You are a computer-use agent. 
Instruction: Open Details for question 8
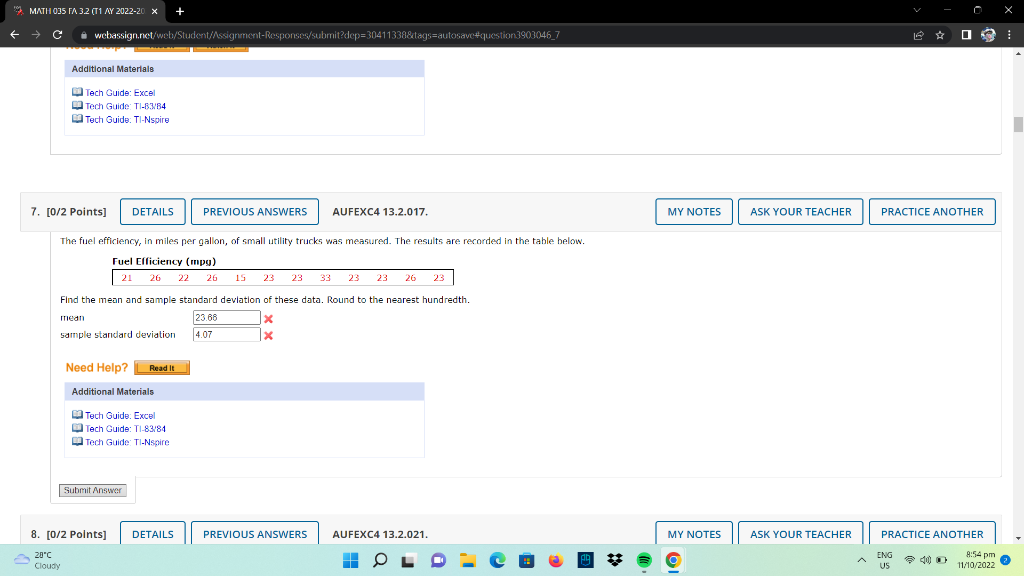pos(153,534)
